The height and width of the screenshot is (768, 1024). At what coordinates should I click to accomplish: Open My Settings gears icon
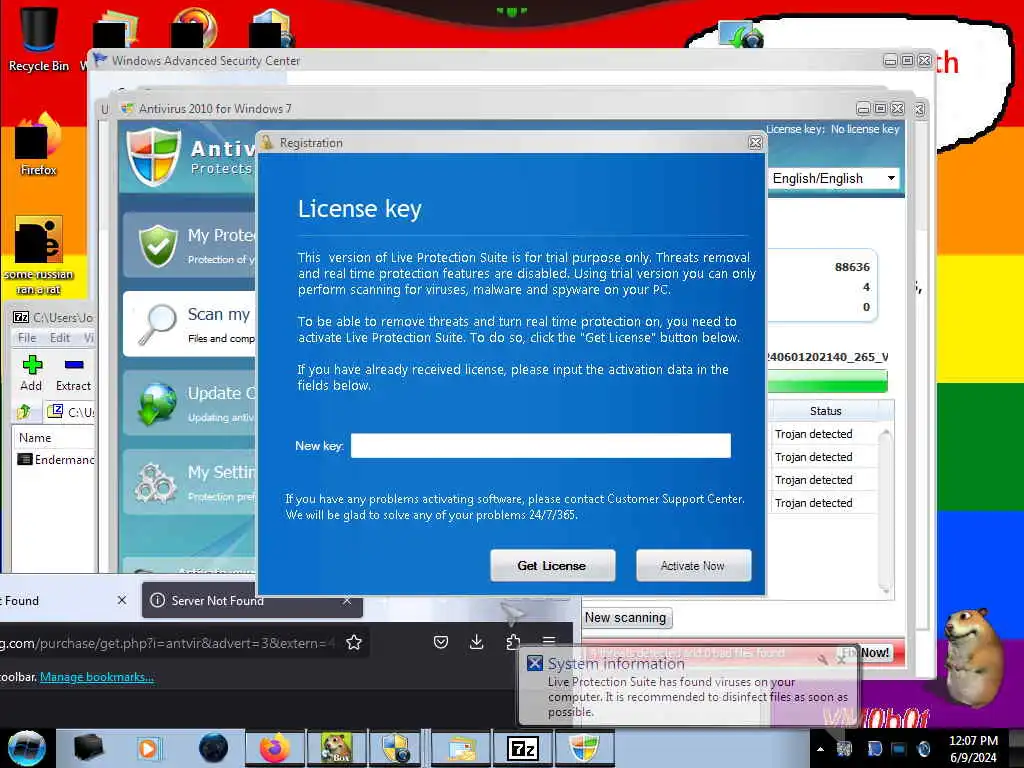tap(155, 483)
